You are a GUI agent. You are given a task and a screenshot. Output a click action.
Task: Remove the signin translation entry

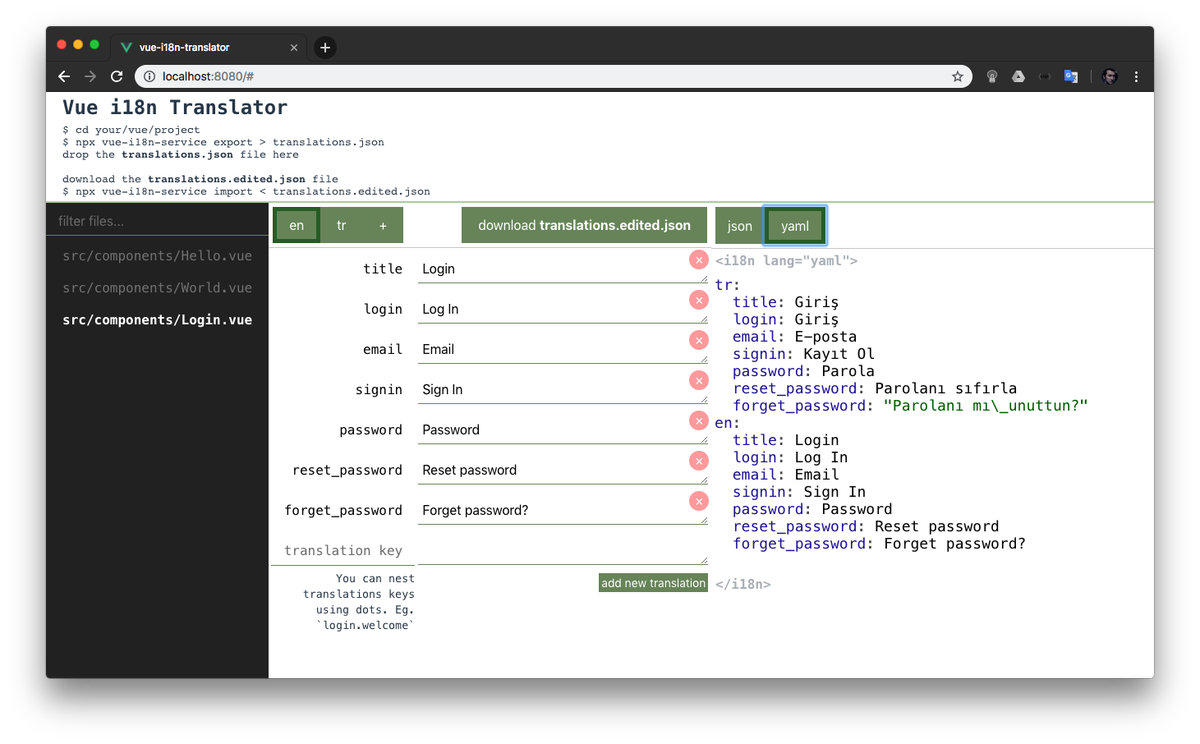click(x=699, y=380)
